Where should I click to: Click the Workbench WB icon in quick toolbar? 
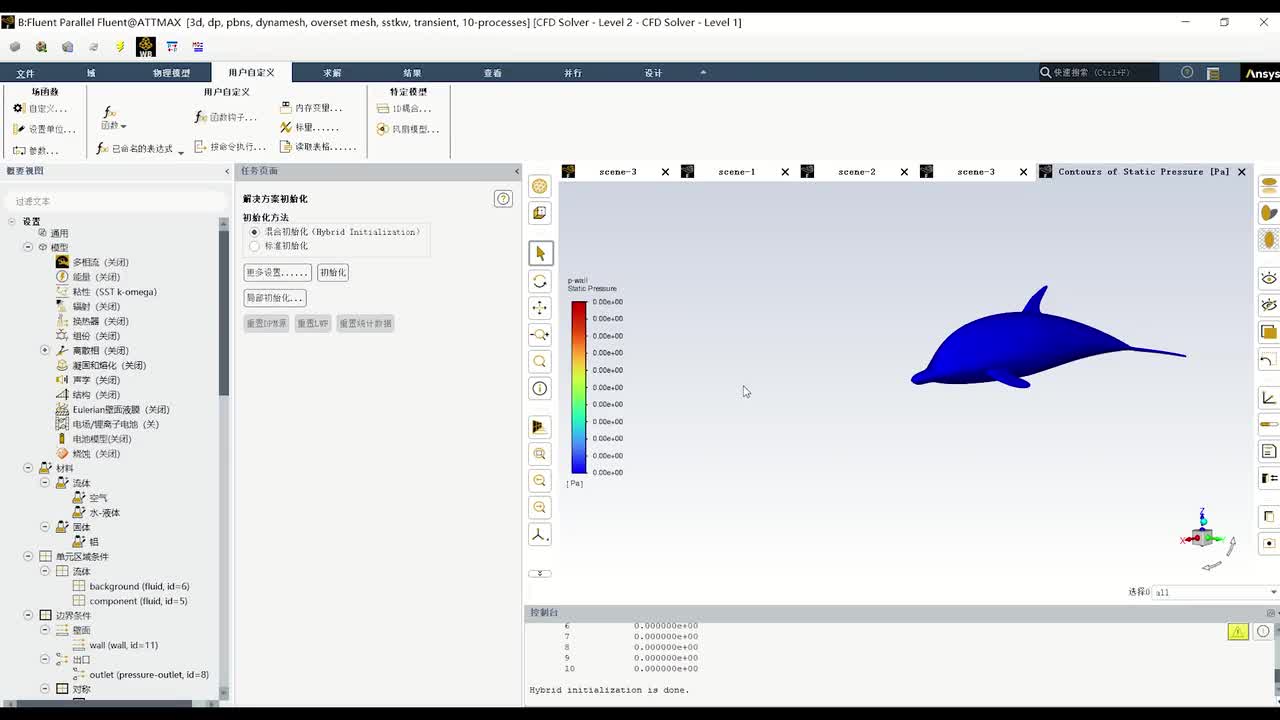point(146,46)
